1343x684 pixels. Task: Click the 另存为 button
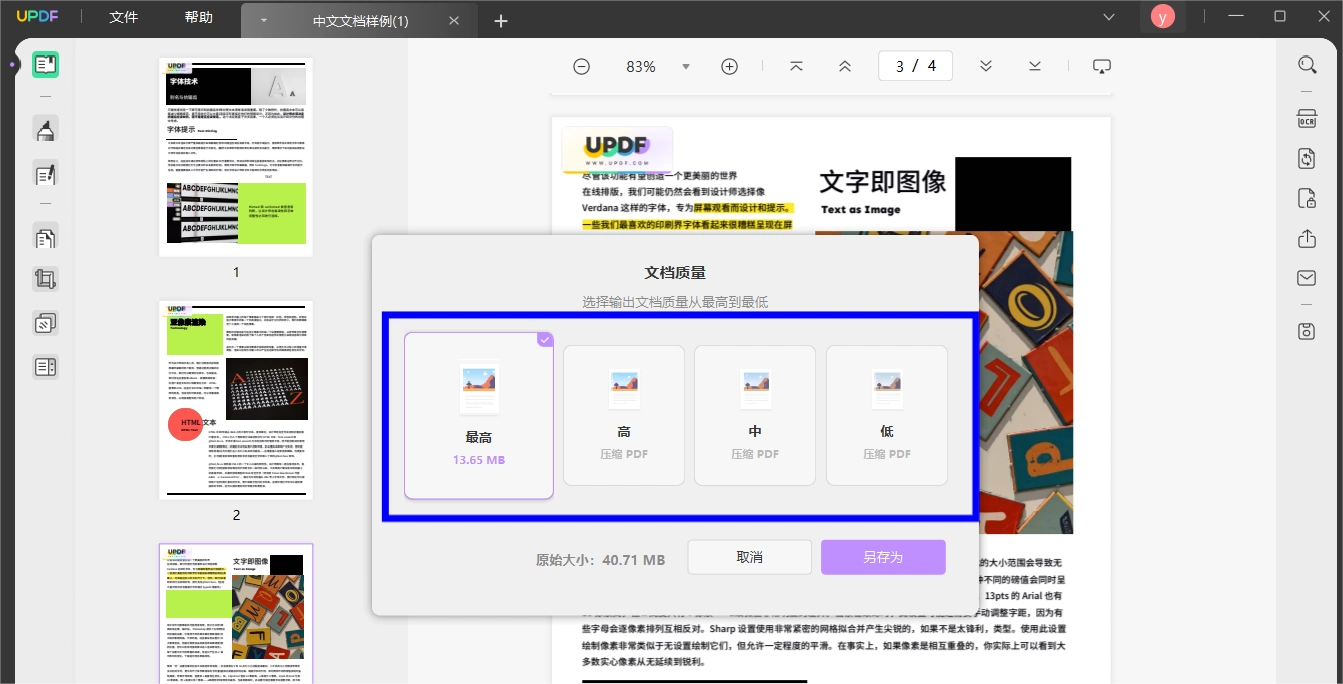pos(883,557)
